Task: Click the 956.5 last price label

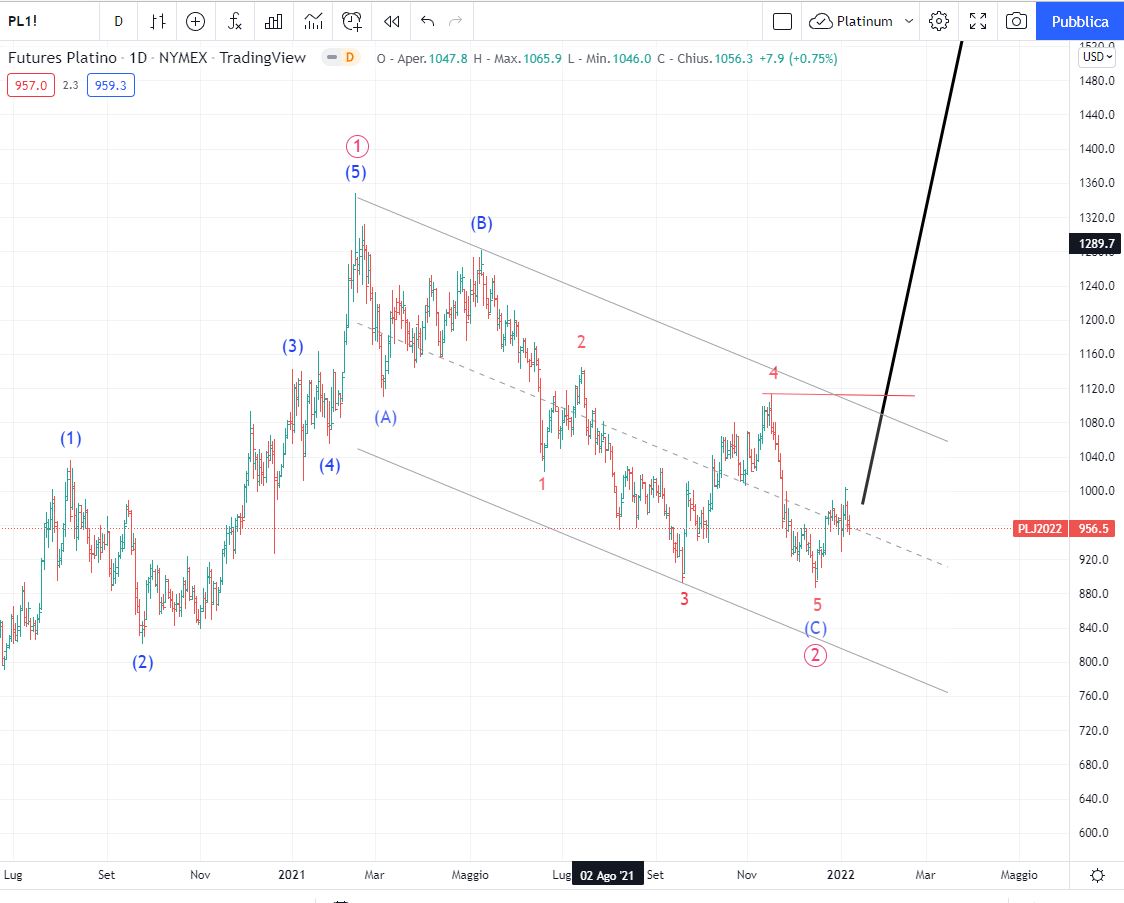Action: 1094,529
